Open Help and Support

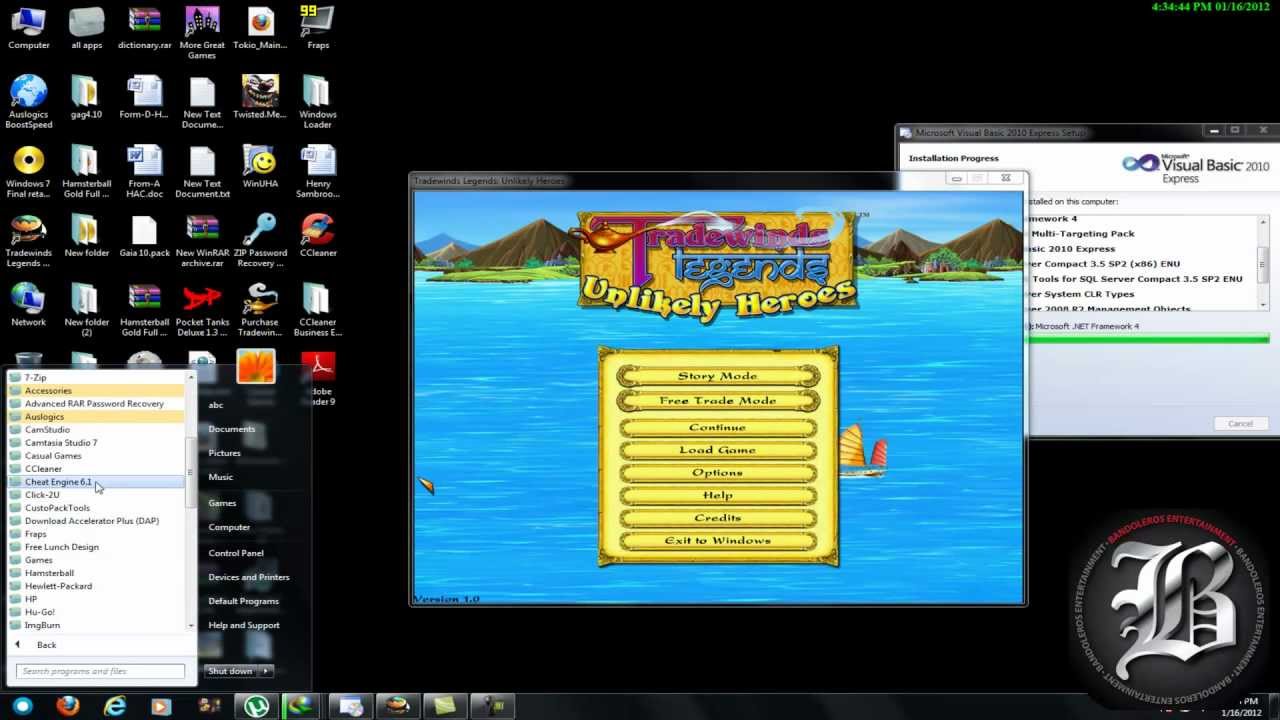tap(244, 625)
